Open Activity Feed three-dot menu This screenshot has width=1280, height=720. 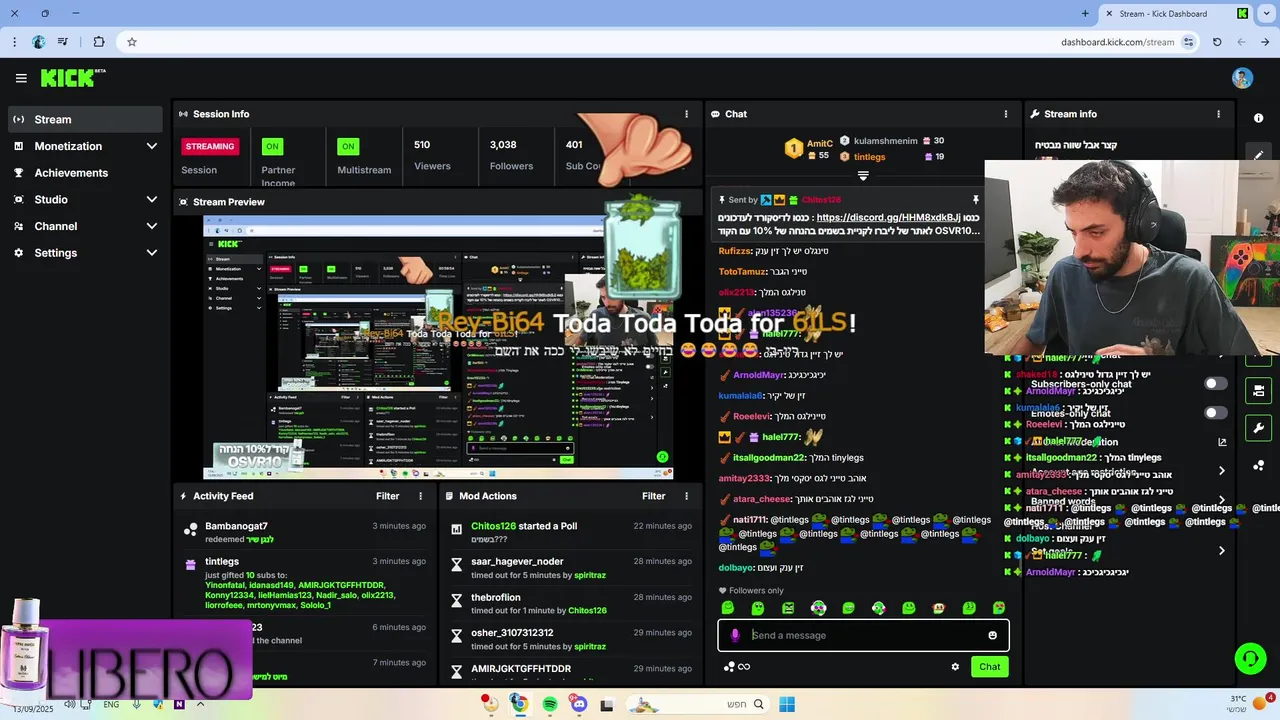point(420,496)
